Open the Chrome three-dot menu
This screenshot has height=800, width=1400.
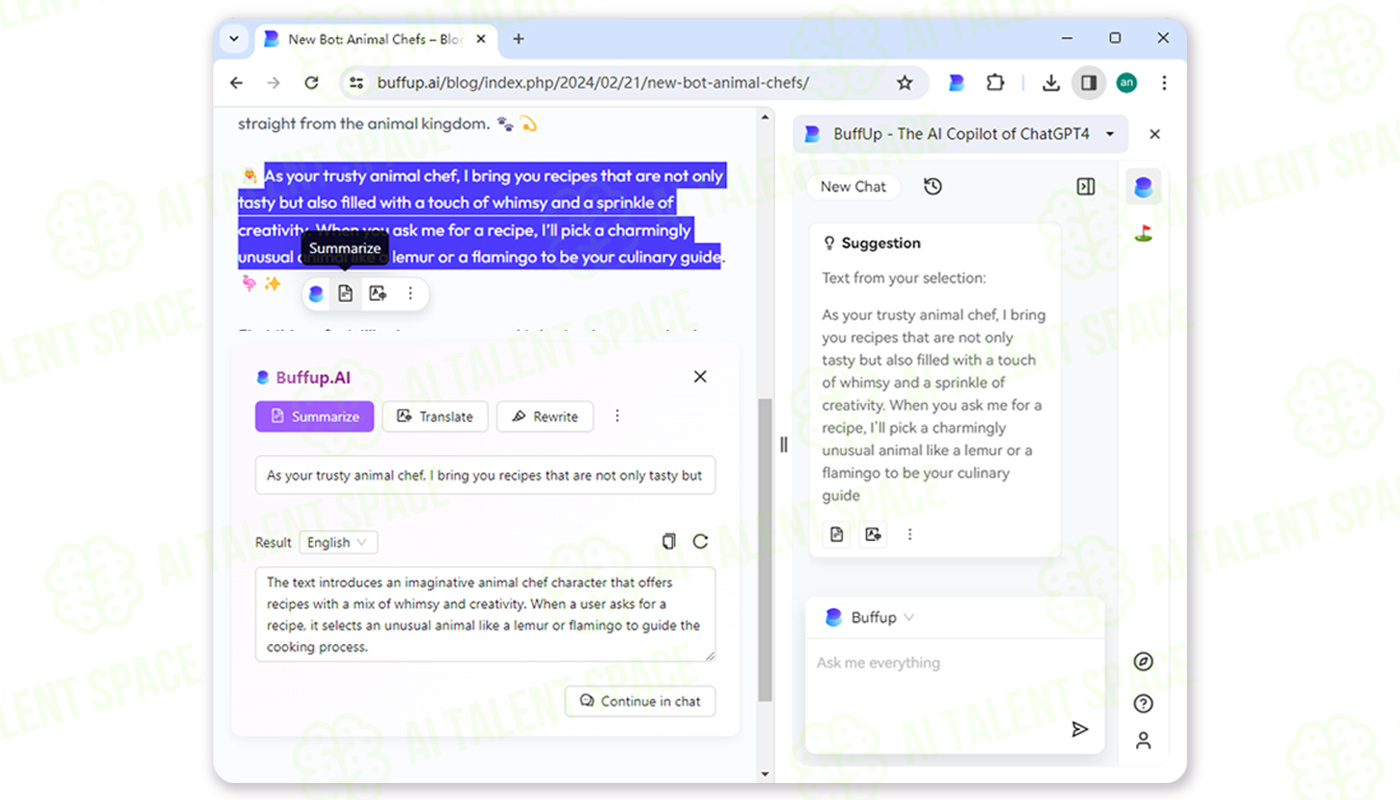(1164, 83)
